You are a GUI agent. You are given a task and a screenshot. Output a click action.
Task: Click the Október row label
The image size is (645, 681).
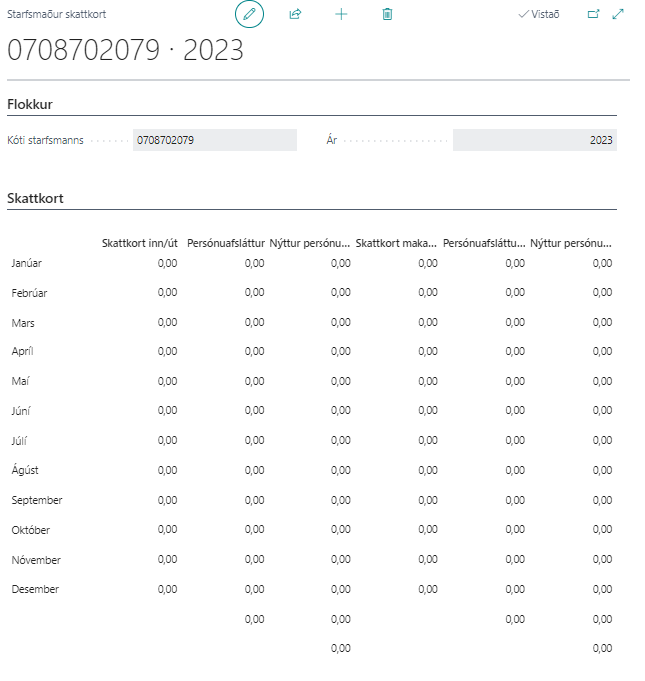coord(31,530)
